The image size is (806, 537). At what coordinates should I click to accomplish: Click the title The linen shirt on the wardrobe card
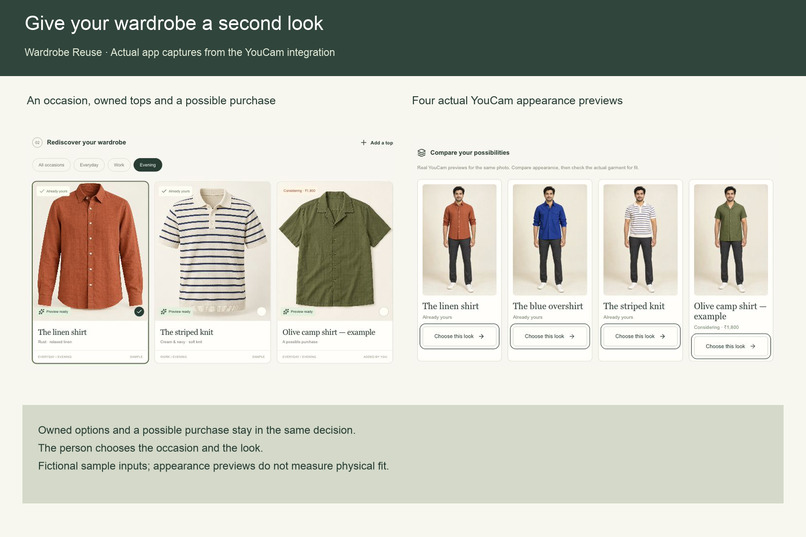(x=62, y=332)
